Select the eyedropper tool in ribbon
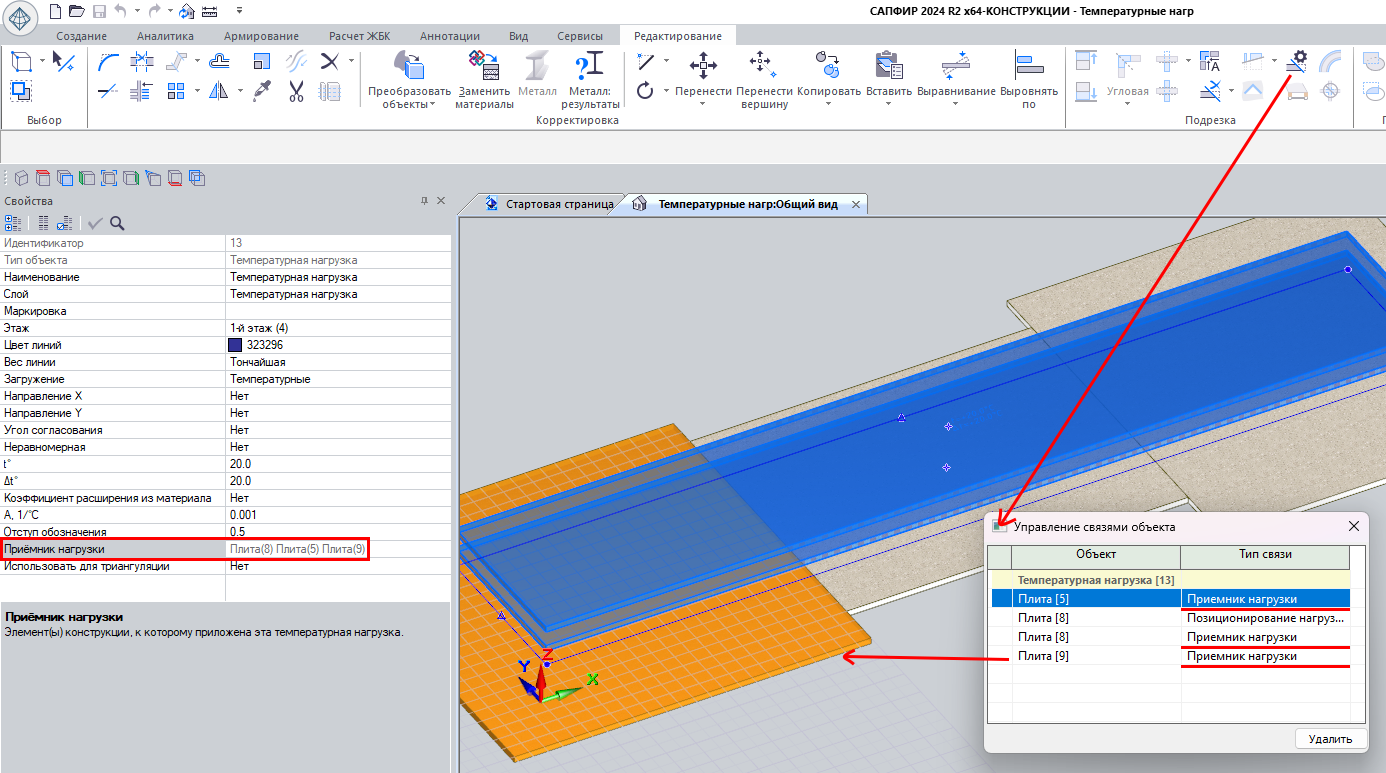Viewport: 1386px width, 773px height. 263,92
